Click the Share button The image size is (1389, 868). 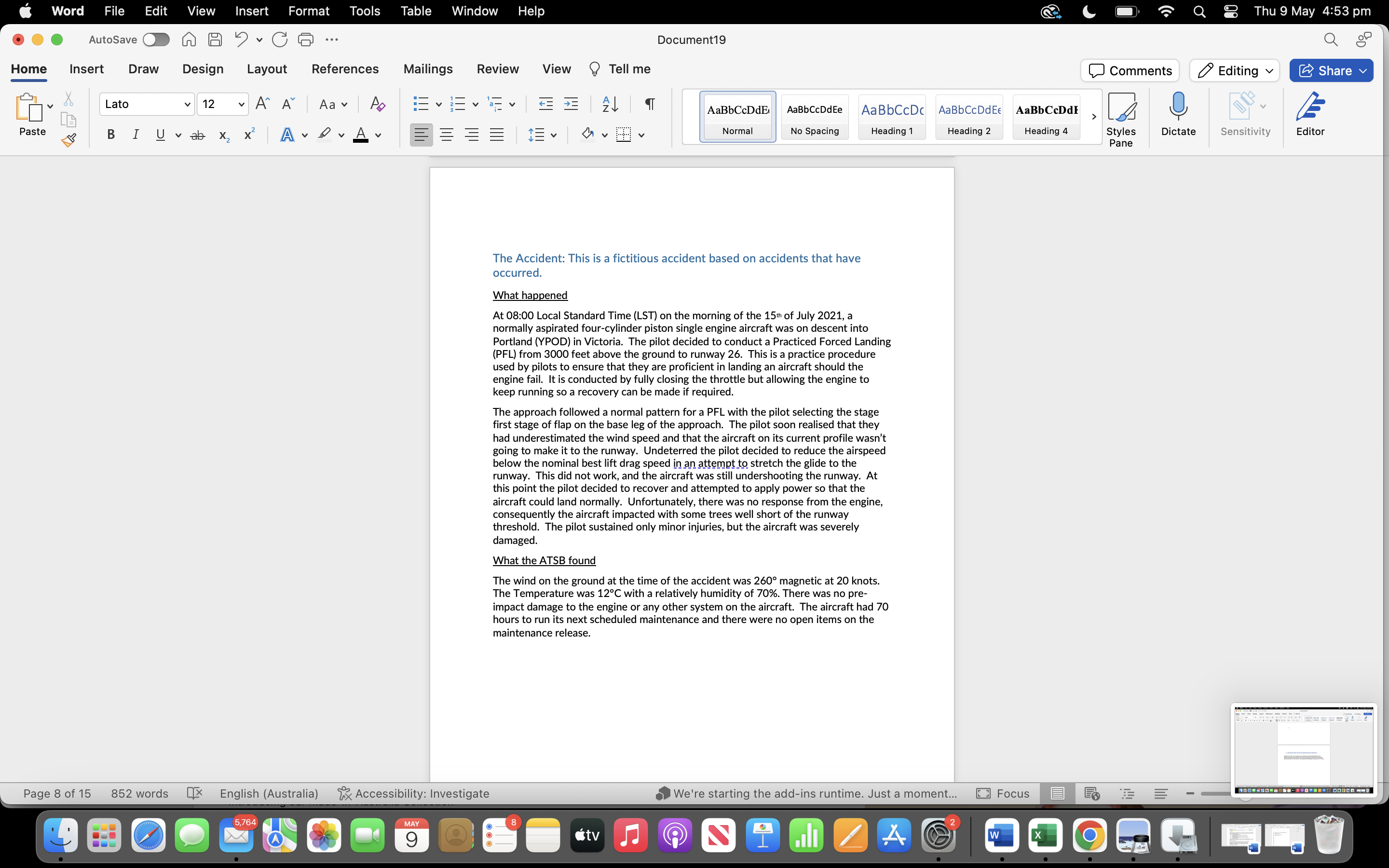tap(1325, 70)
